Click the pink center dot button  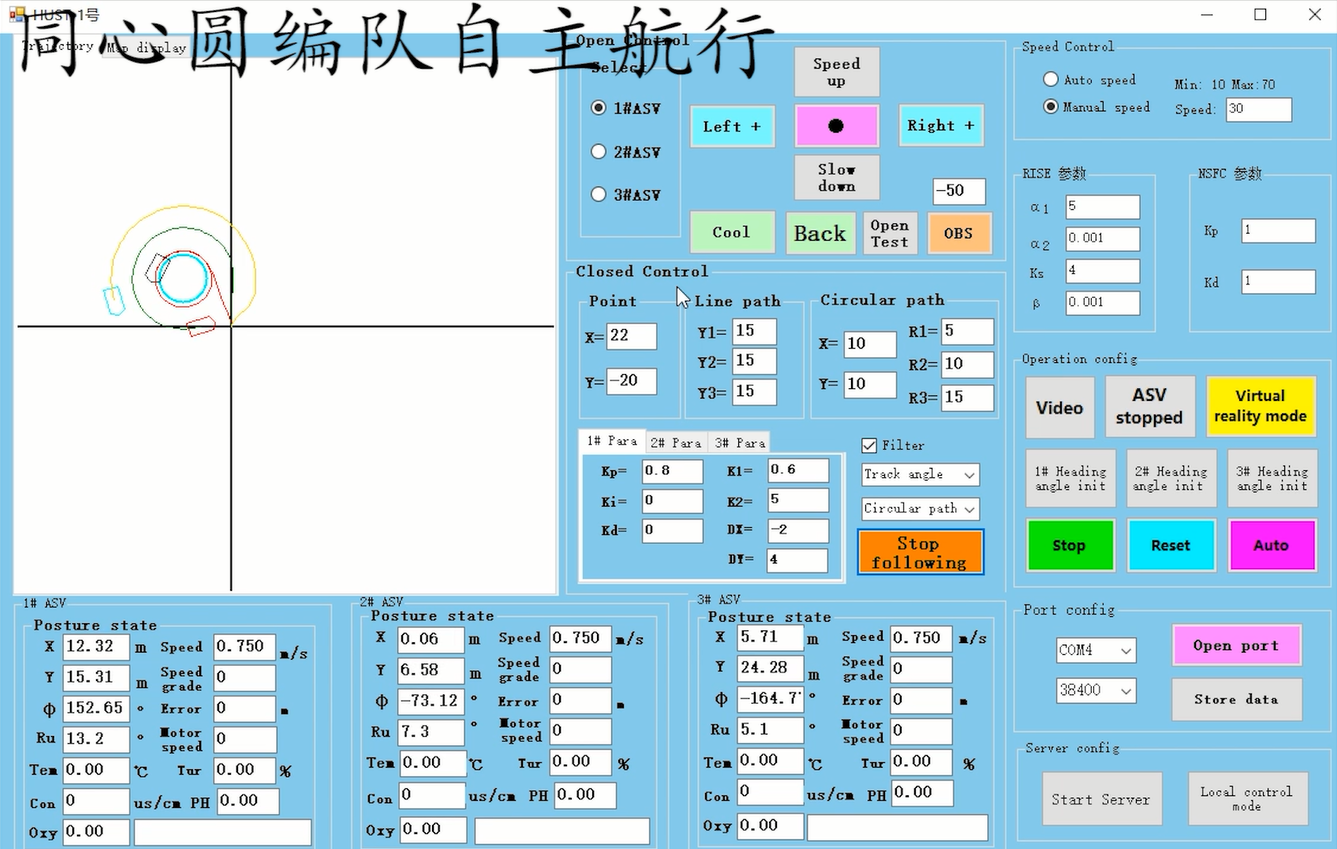tap(836, 126)
